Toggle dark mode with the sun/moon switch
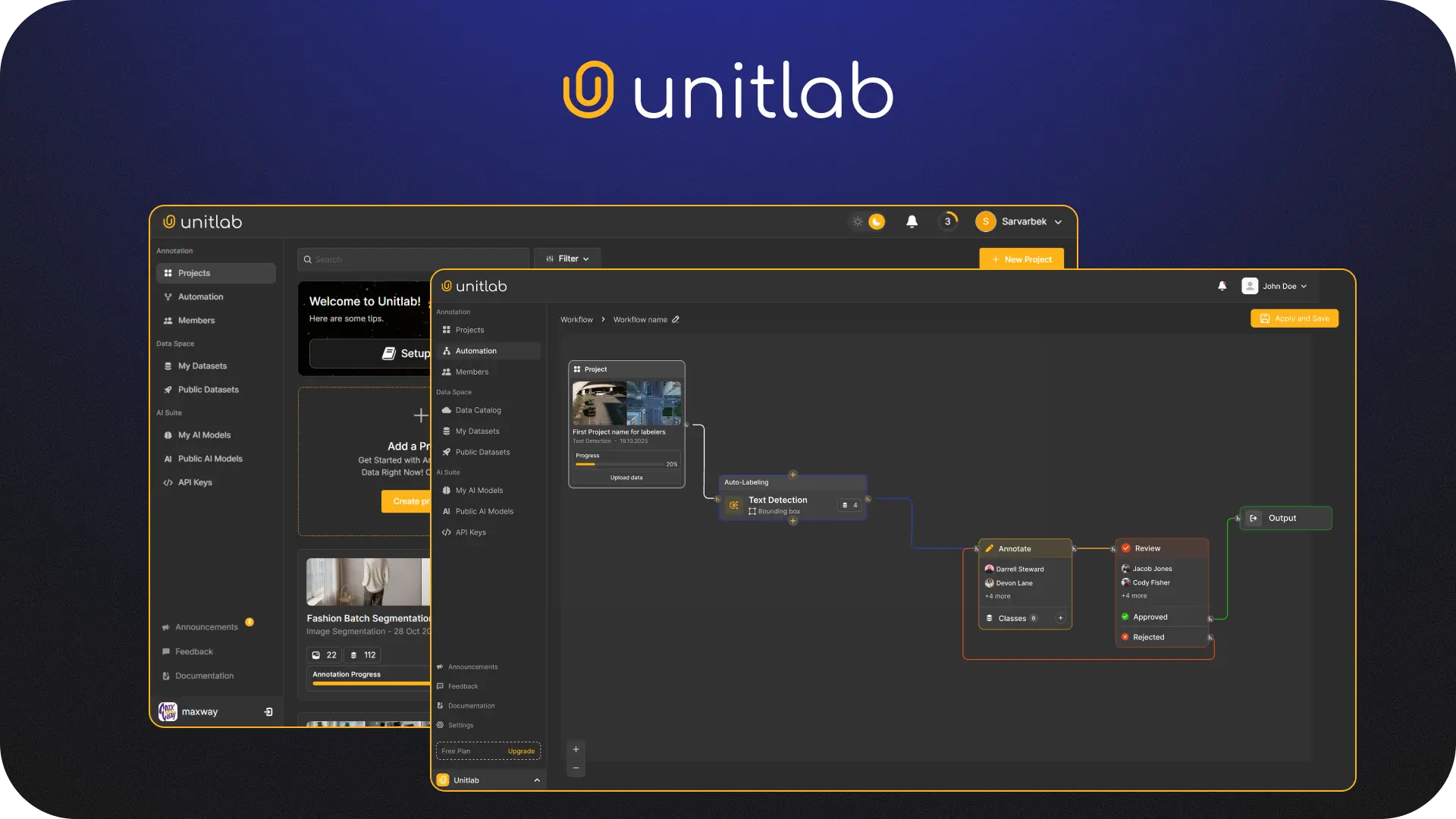1456x819 pixels. [x=867, y=221]
